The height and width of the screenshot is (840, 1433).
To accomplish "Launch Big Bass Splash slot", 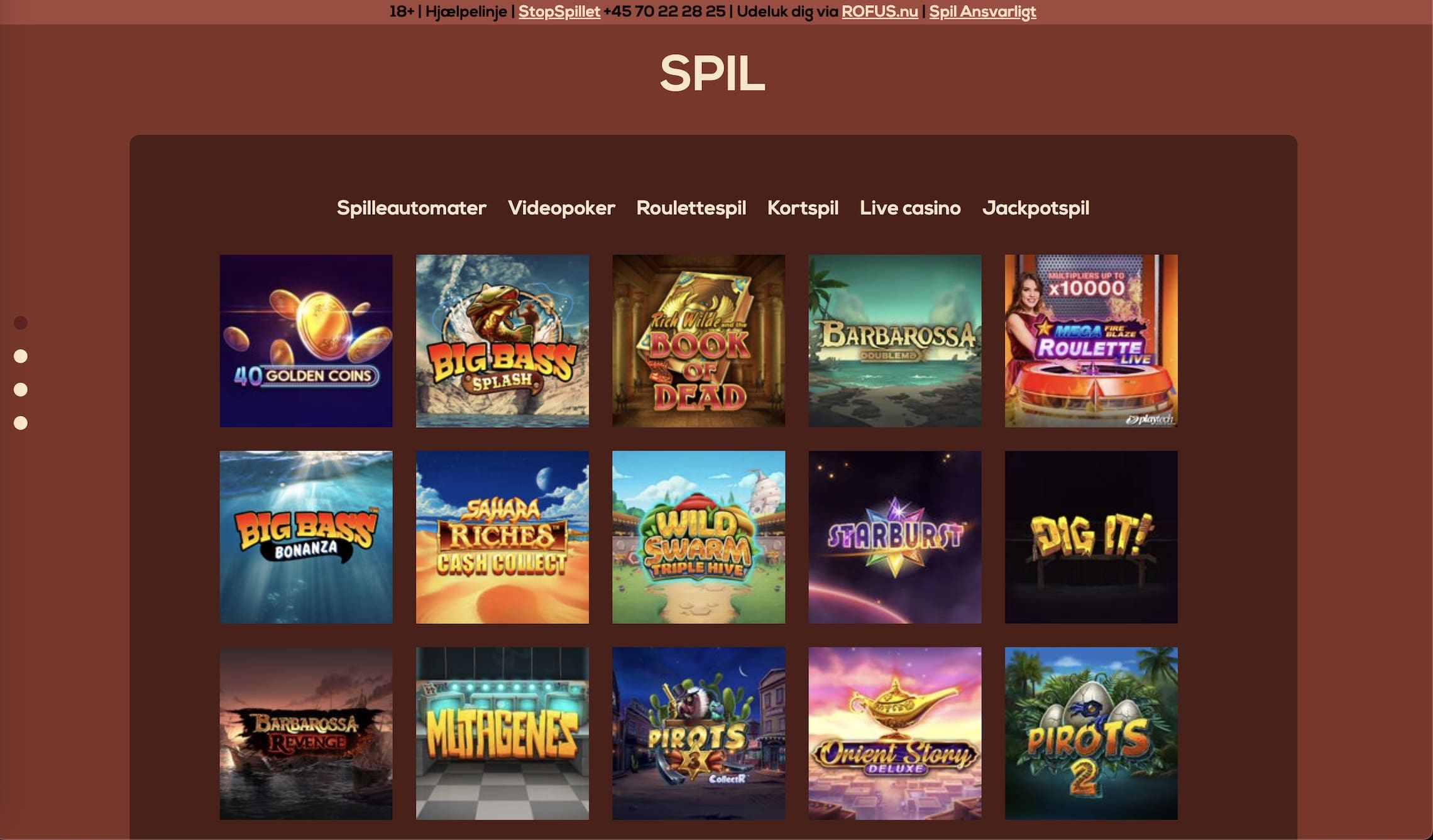I will 502,341.
